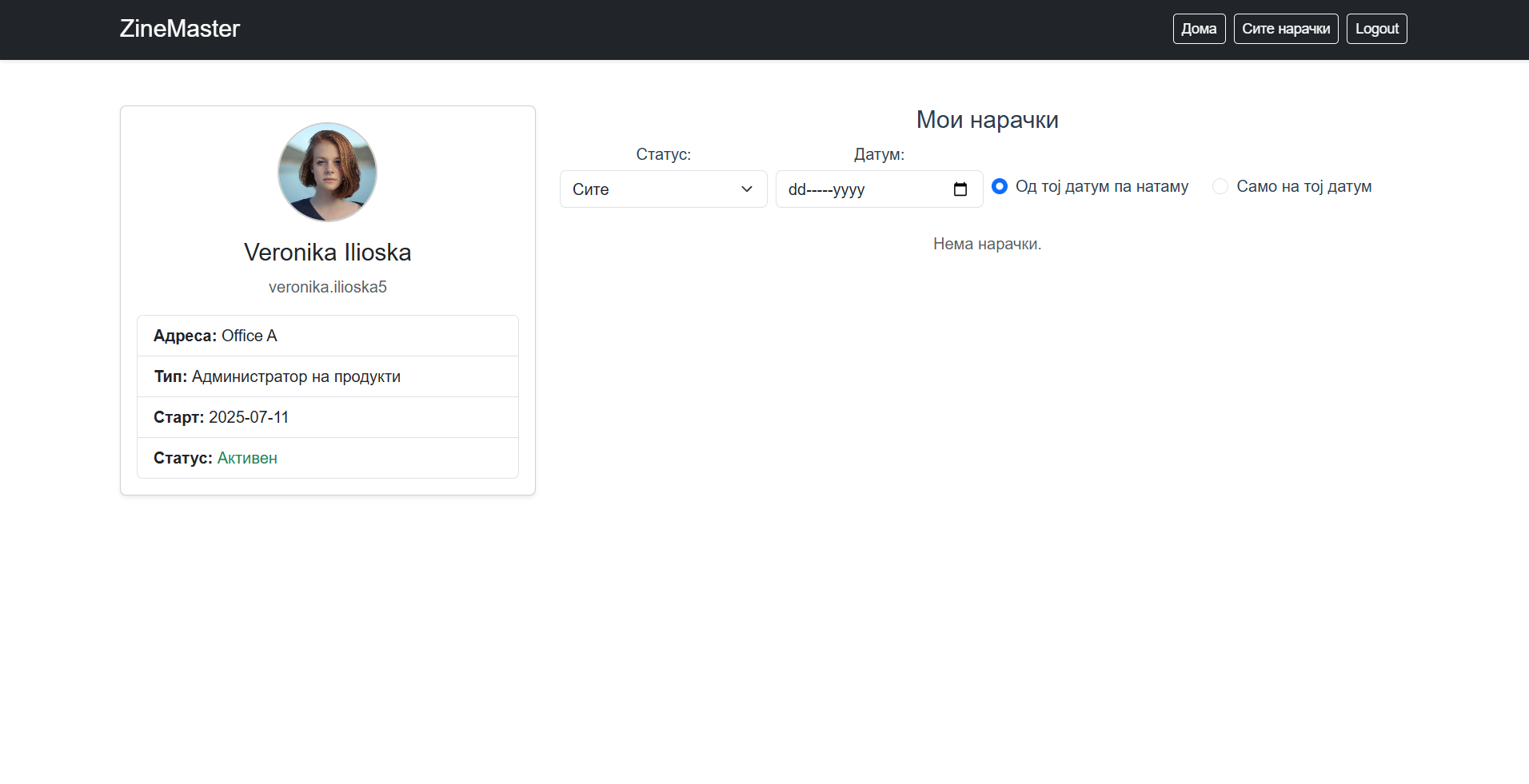Click the Тип: Администратор на продукти row
The width and height of the screenshot is (1529, 784).
[x=327, y=376]
